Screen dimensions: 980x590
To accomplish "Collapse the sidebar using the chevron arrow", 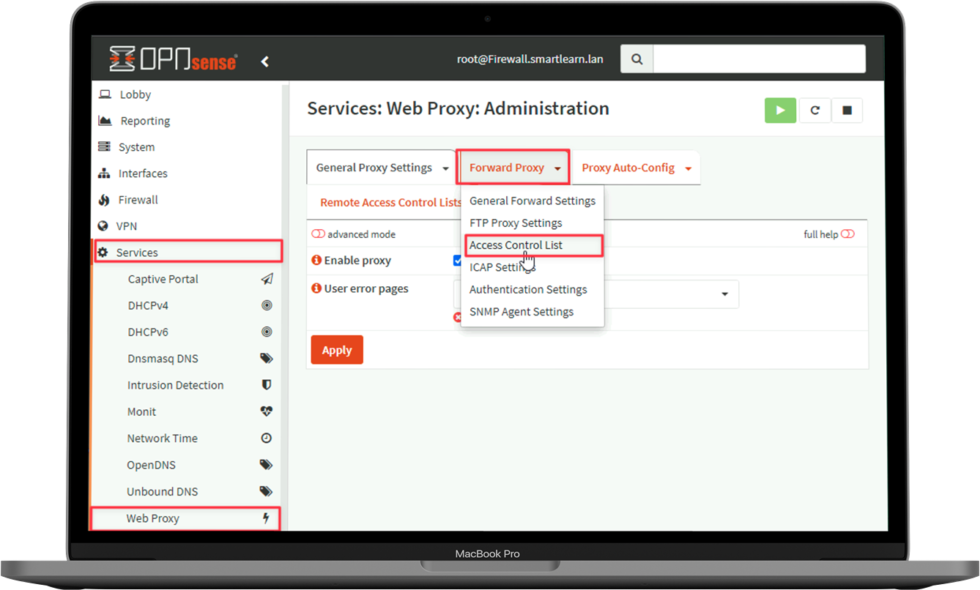I will [x=265, y=60].
